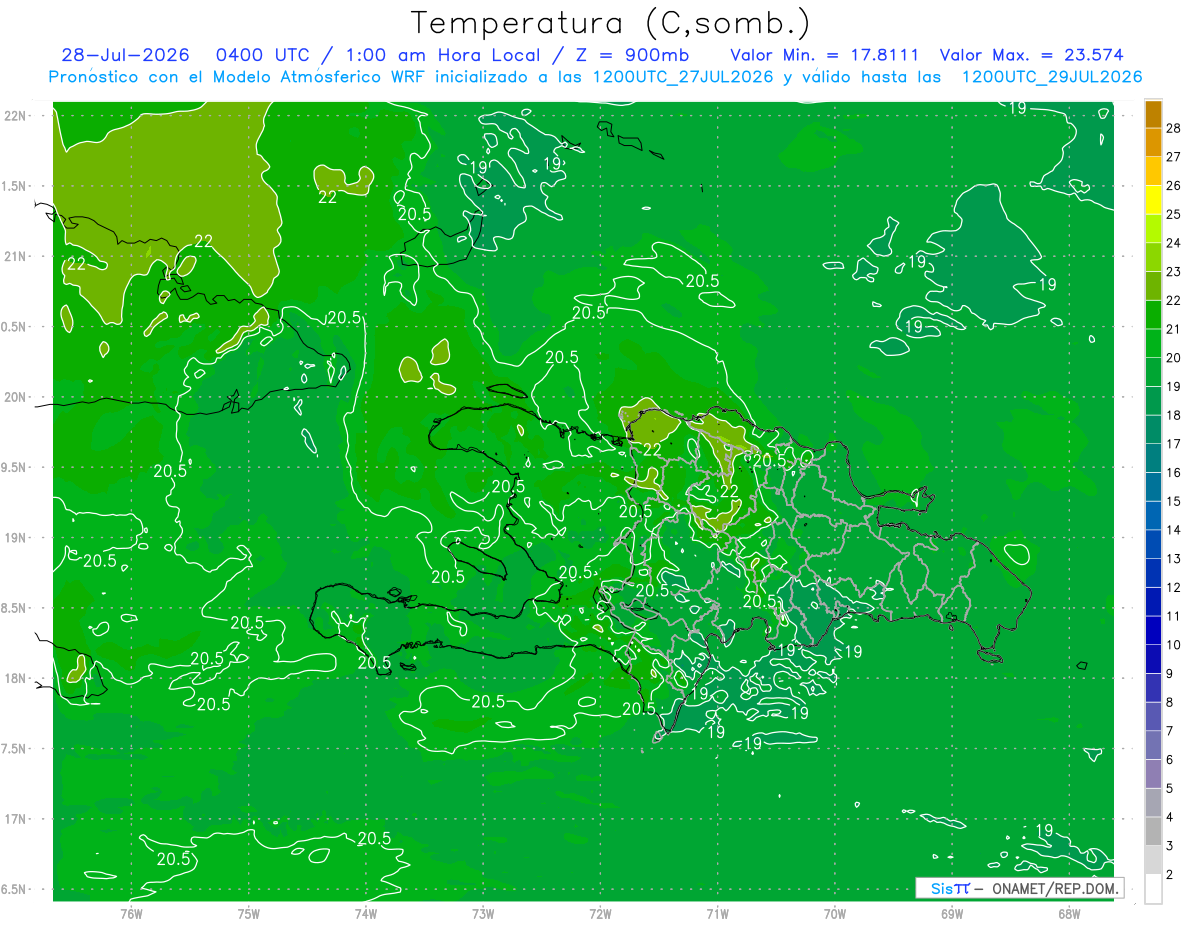
Task: Click the initialization time '1200UTC_27JUL2026'
Action: click(x=683, y=77)
